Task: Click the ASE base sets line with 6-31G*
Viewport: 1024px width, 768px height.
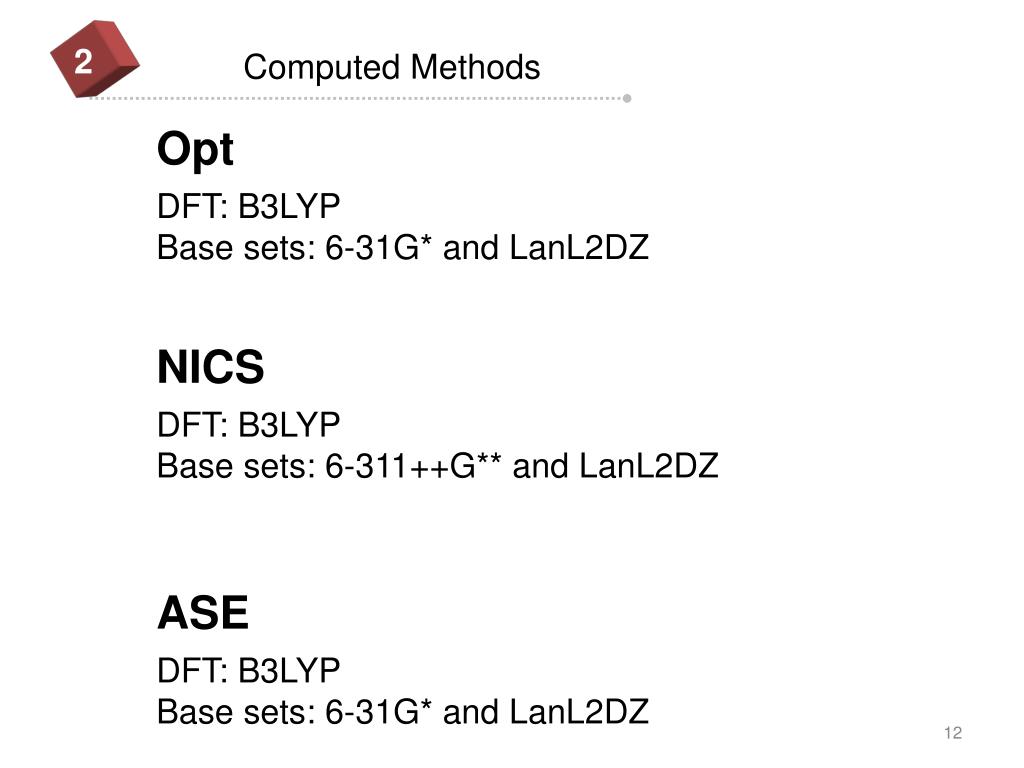Action: (x=403, y=712)
